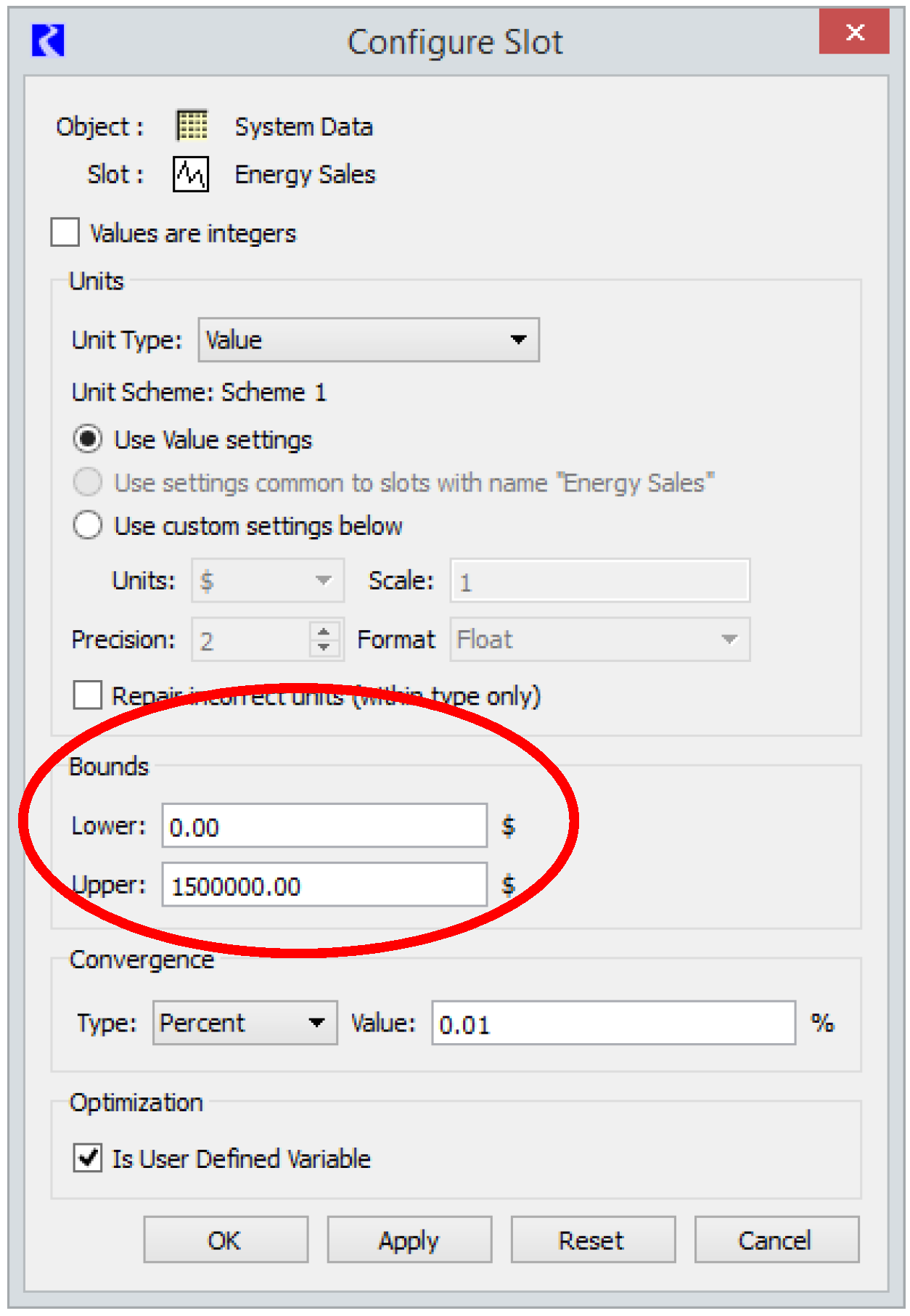Image resolution: width=910 pixels, height=1316 pixels.
Task: Click the Upper bound input field
Action: tap(324, 885)
